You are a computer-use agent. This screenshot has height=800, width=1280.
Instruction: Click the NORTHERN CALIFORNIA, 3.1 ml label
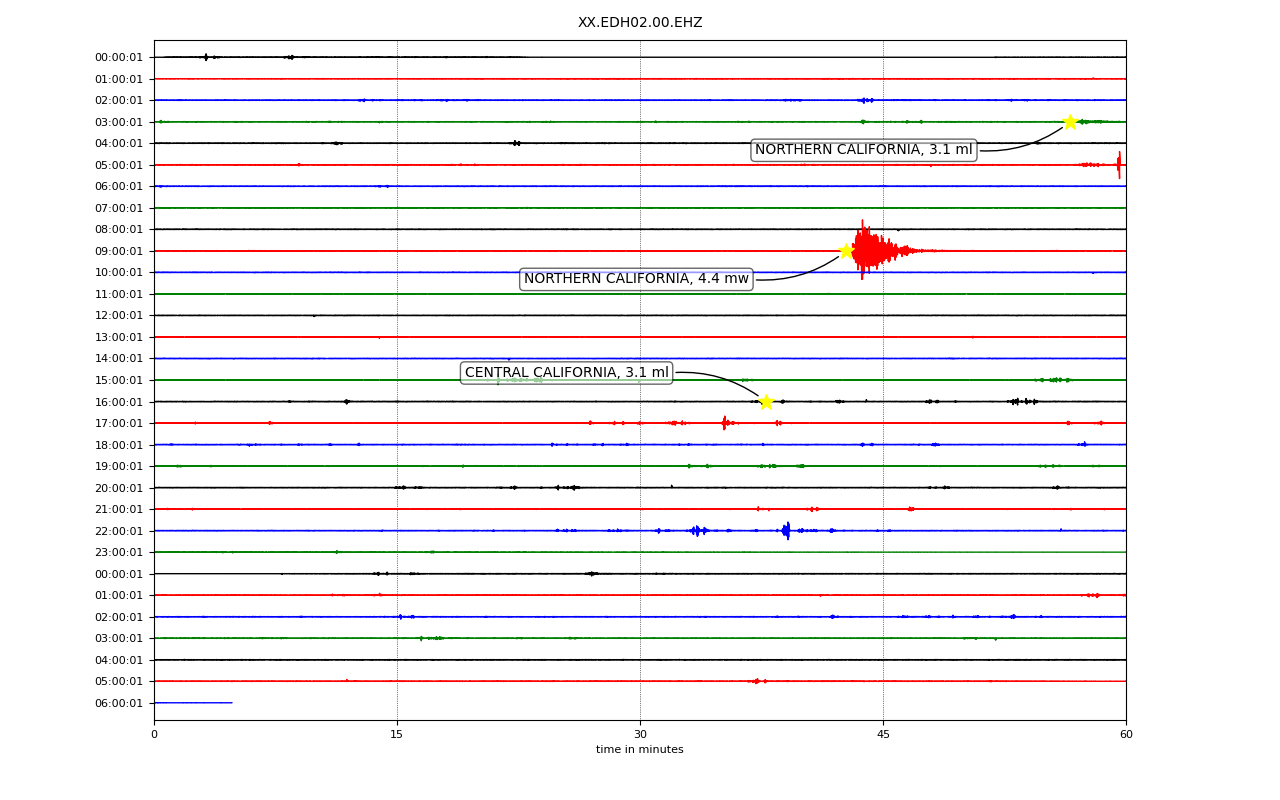(x=864, y=150)
